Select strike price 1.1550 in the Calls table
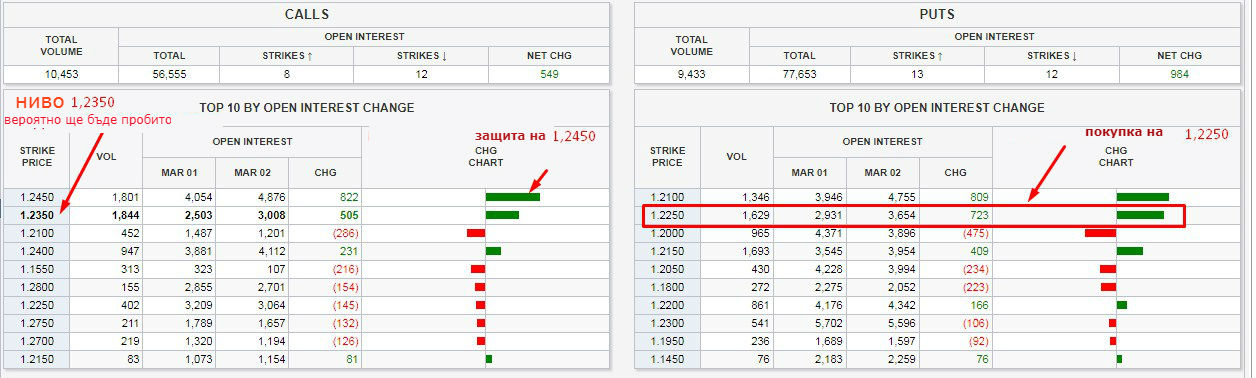 (x=38, y=268)
